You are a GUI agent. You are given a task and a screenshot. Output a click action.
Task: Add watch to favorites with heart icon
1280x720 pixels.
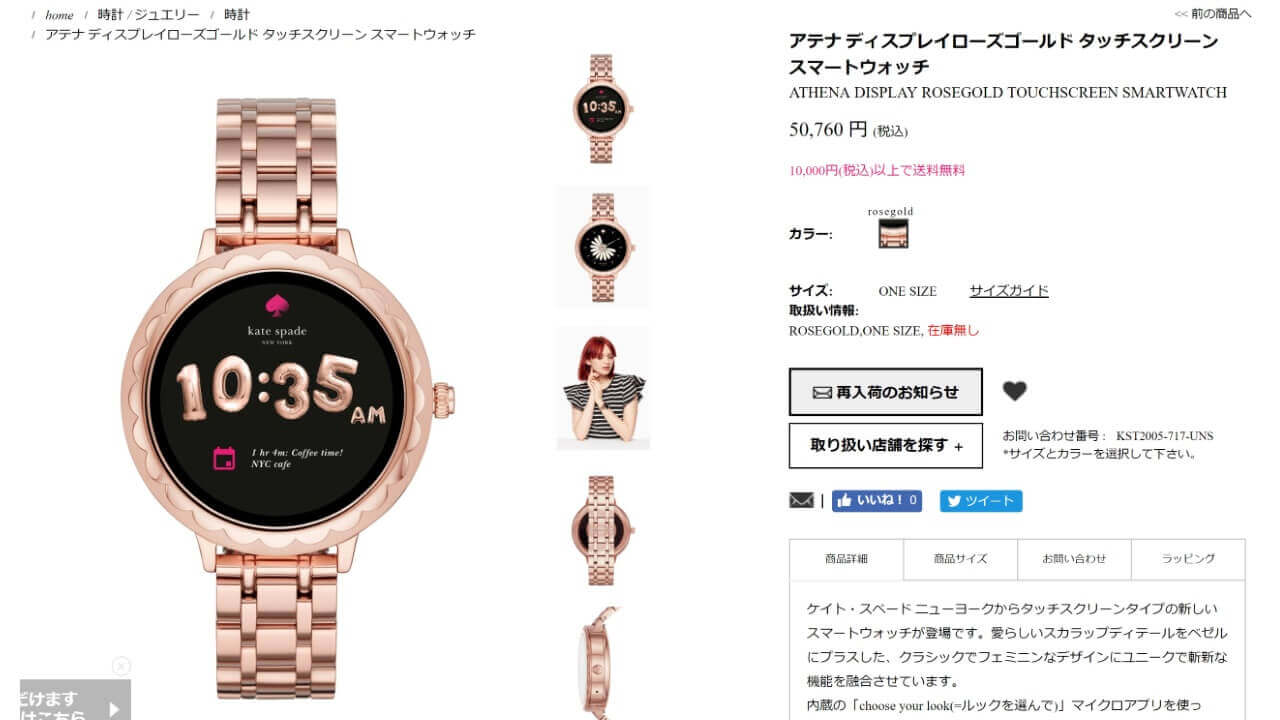coord(1014,391)
